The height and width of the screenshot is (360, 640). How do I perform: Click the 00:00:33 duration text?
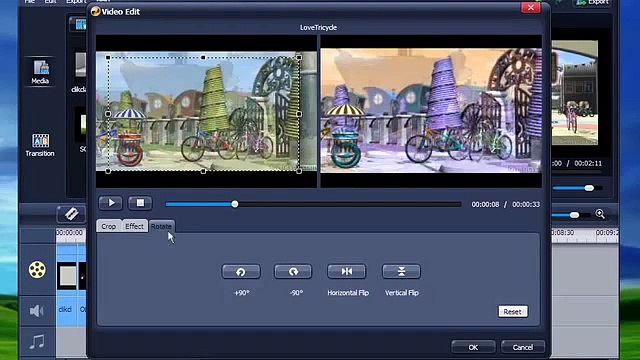point(526,204)
